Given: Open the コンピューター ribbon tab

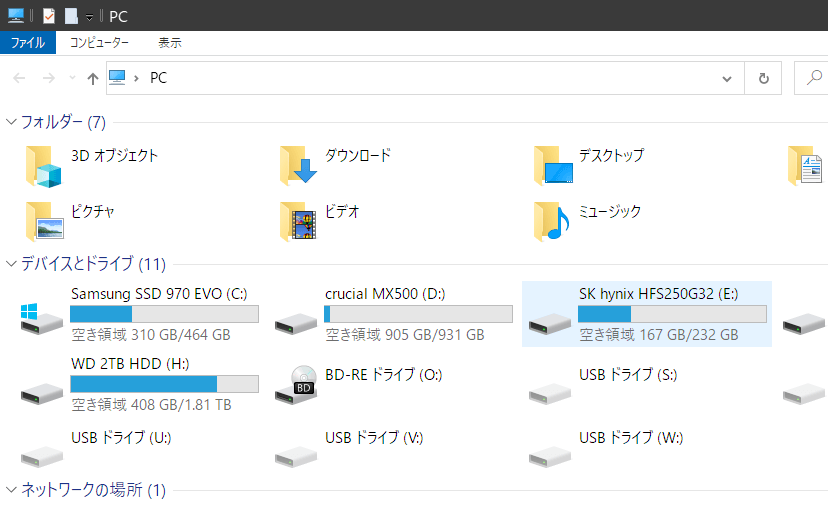Looking at the screenshot, I should 99,42.
